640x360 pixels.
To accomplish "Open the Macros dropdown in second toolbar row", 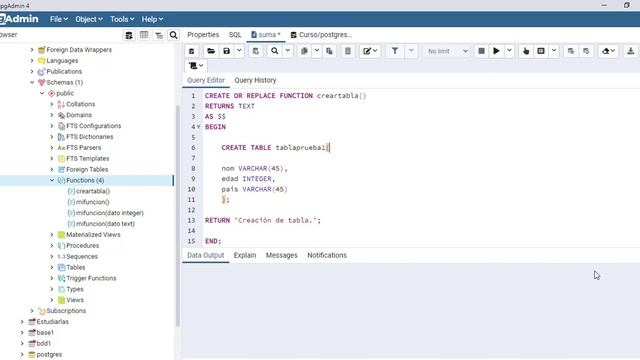I will (x=196, y=66).
